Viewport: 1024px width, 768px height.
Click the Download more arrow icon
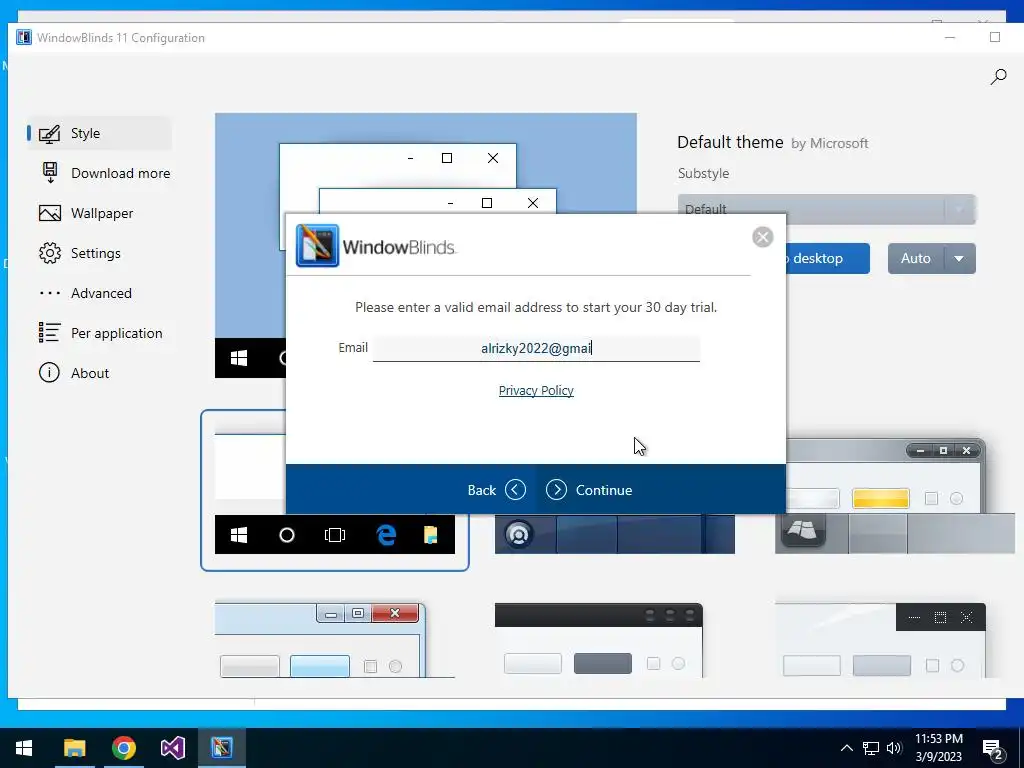point(50,172)
